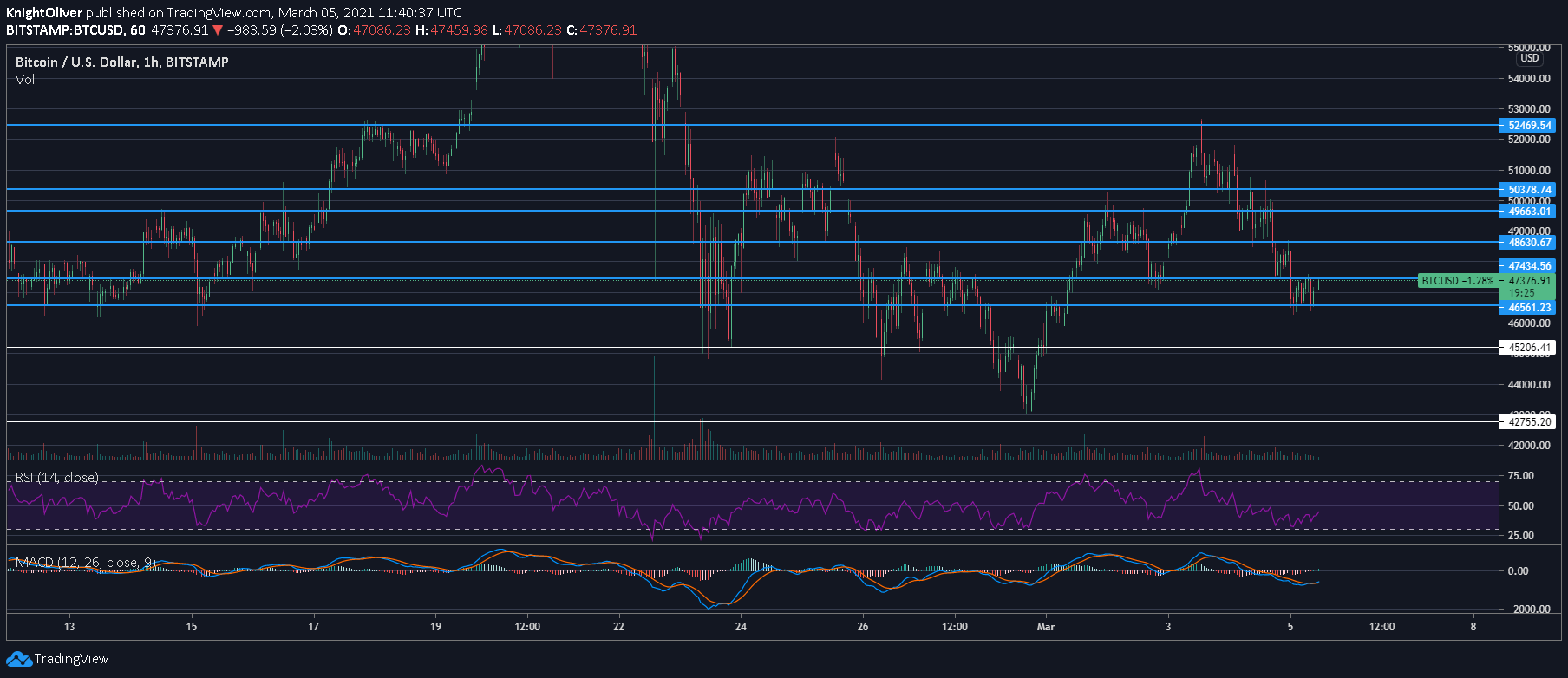Image resolution: width=1568 pixels, height=678 pixels.
Task: Select the 47434.56 blue price label
Action: tap(1527, 266)
